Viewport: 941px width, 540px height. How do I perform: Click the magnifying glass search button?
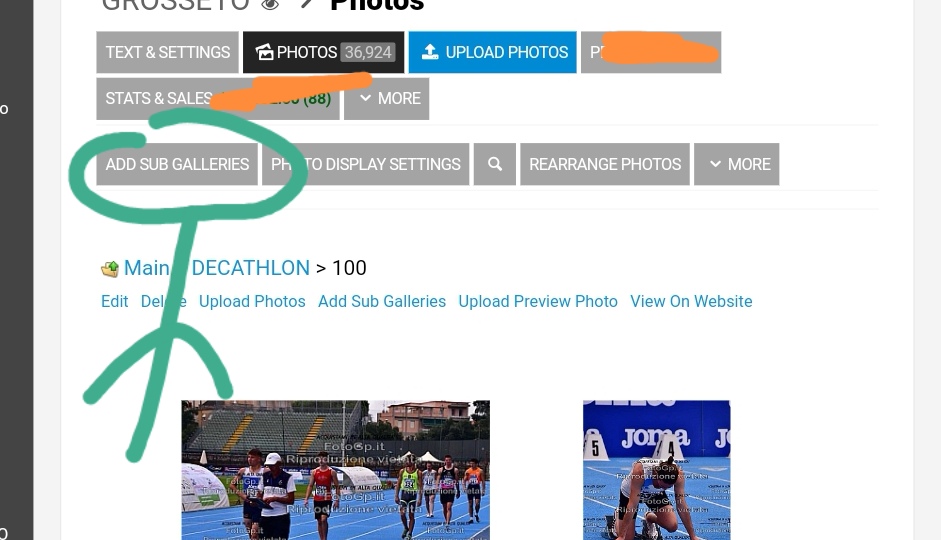click(495, 164)
